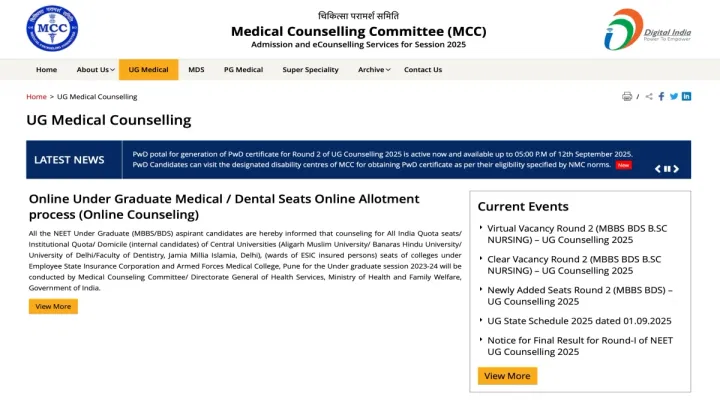Image resolution: width=720 pixels, height=400 pixels.
Task: Expand the Archive dropdown menu
Action: 374,70
